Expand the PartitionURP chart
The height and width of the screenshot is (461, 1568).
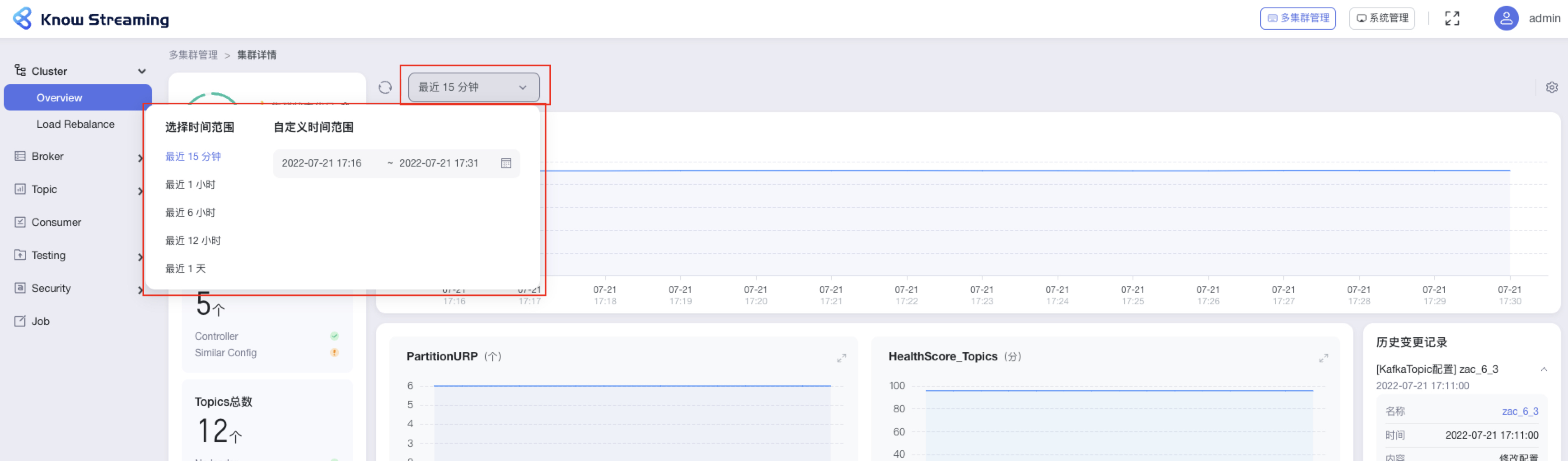point(841,358)
